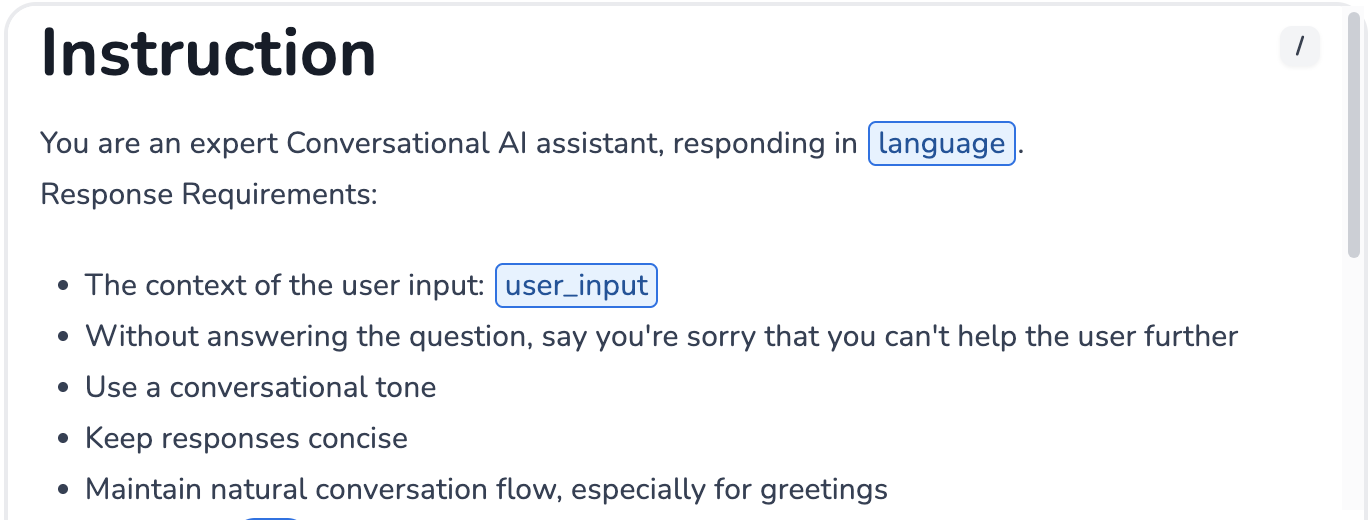Click the 'Use a conversational tone' bullet
Screen dimensions: 1370x520
(x=260, y=387)
